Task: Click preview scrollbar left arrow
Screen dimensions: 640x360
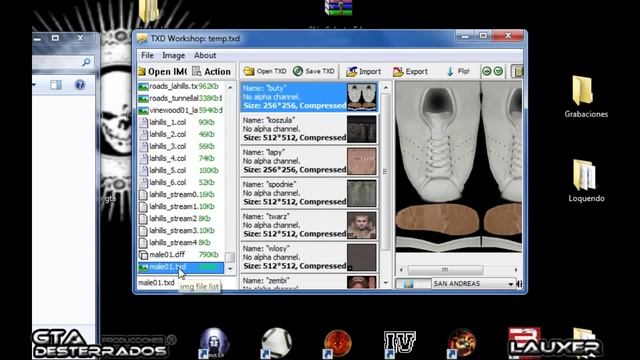Action: tap(401, 270)
